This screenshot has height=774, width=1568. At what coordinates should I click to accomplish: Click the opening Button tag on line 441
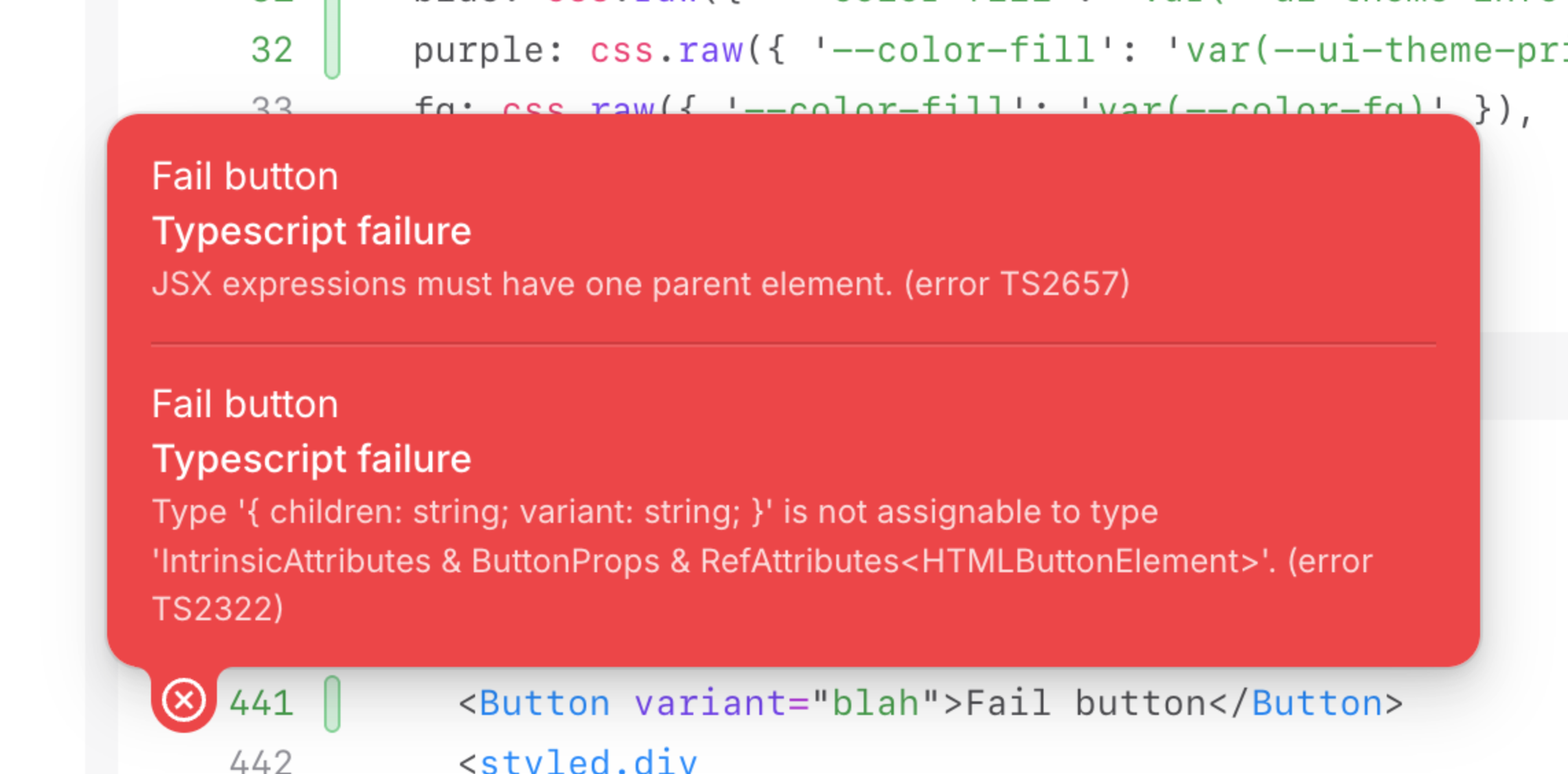click(x=534, y=704)
